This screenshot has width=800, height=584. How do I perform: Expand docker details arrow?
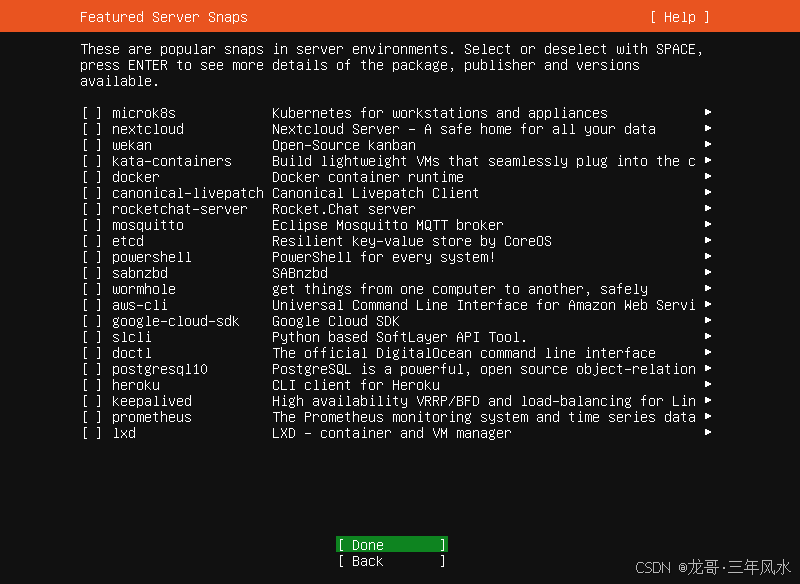708,176
